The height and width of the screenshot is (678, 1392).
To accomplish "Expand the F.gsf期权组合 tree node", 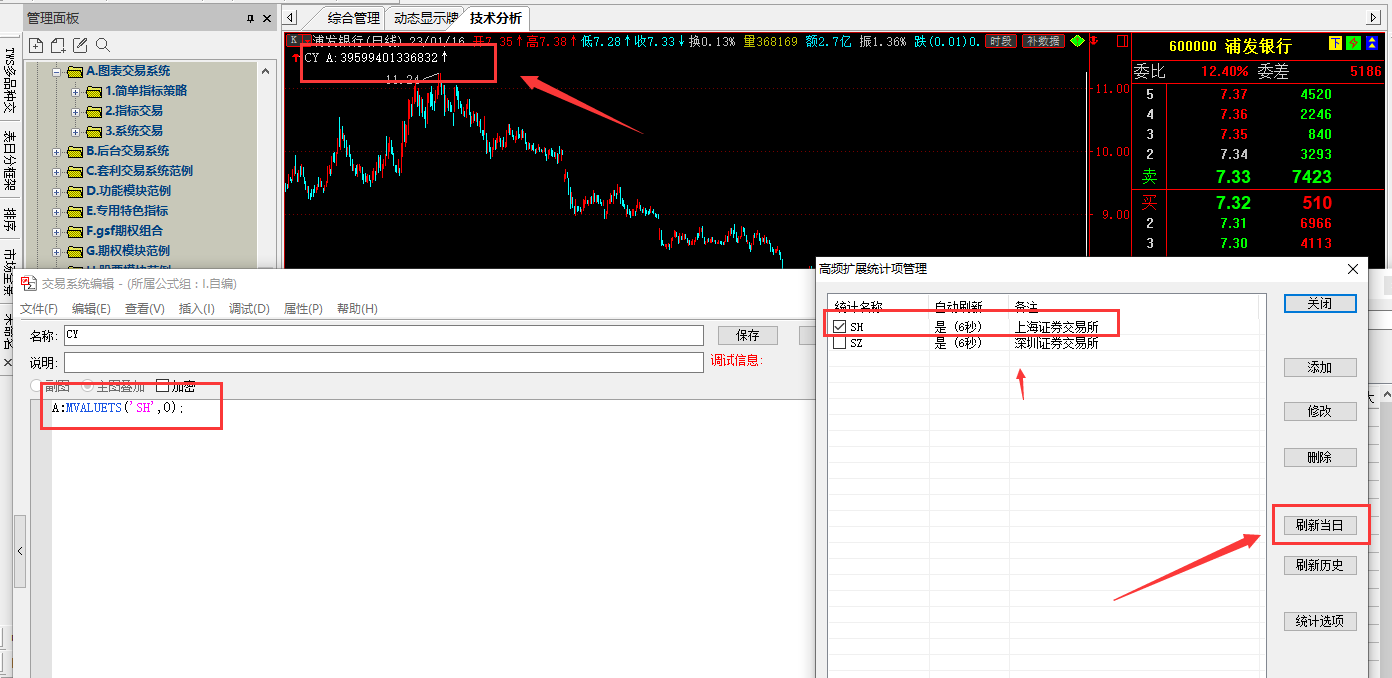I will (57, 231).
